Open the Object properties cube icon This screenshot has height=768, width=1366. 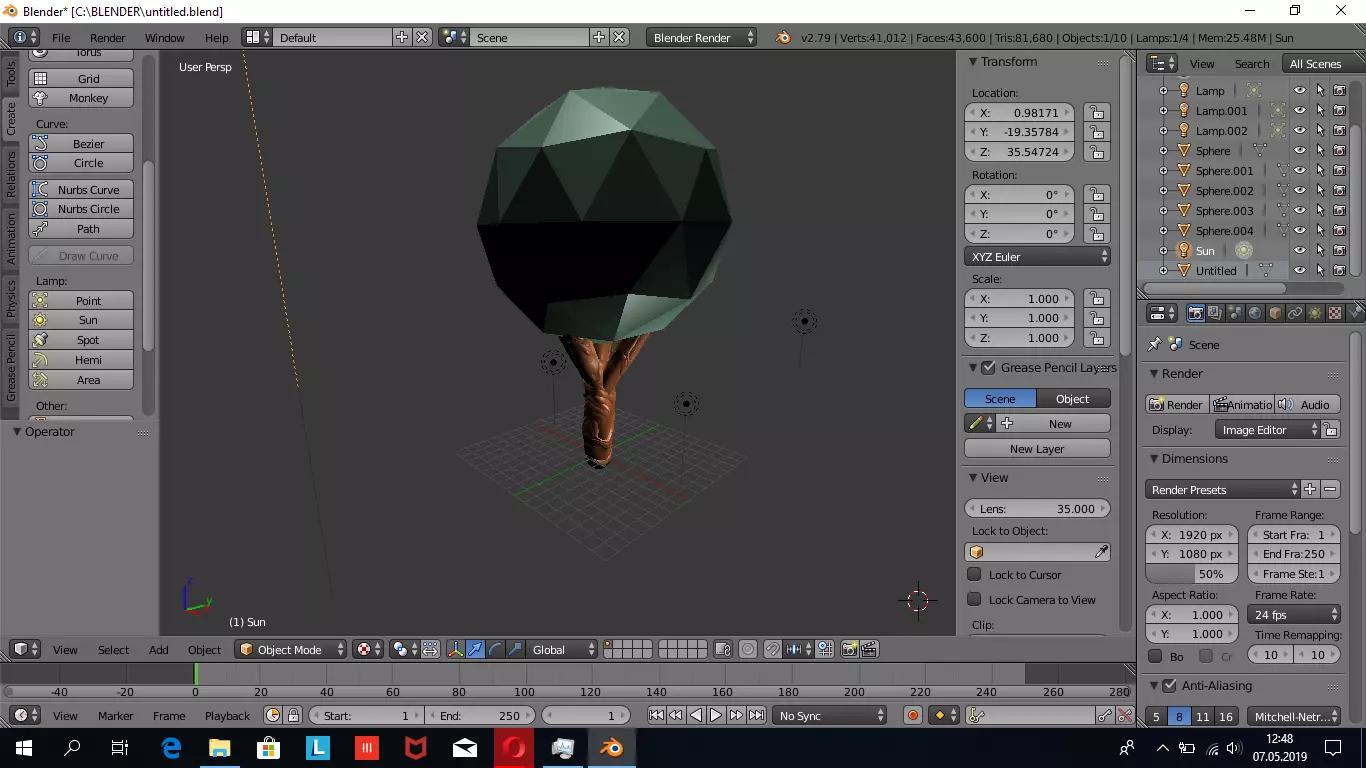tap(1275, 313)
